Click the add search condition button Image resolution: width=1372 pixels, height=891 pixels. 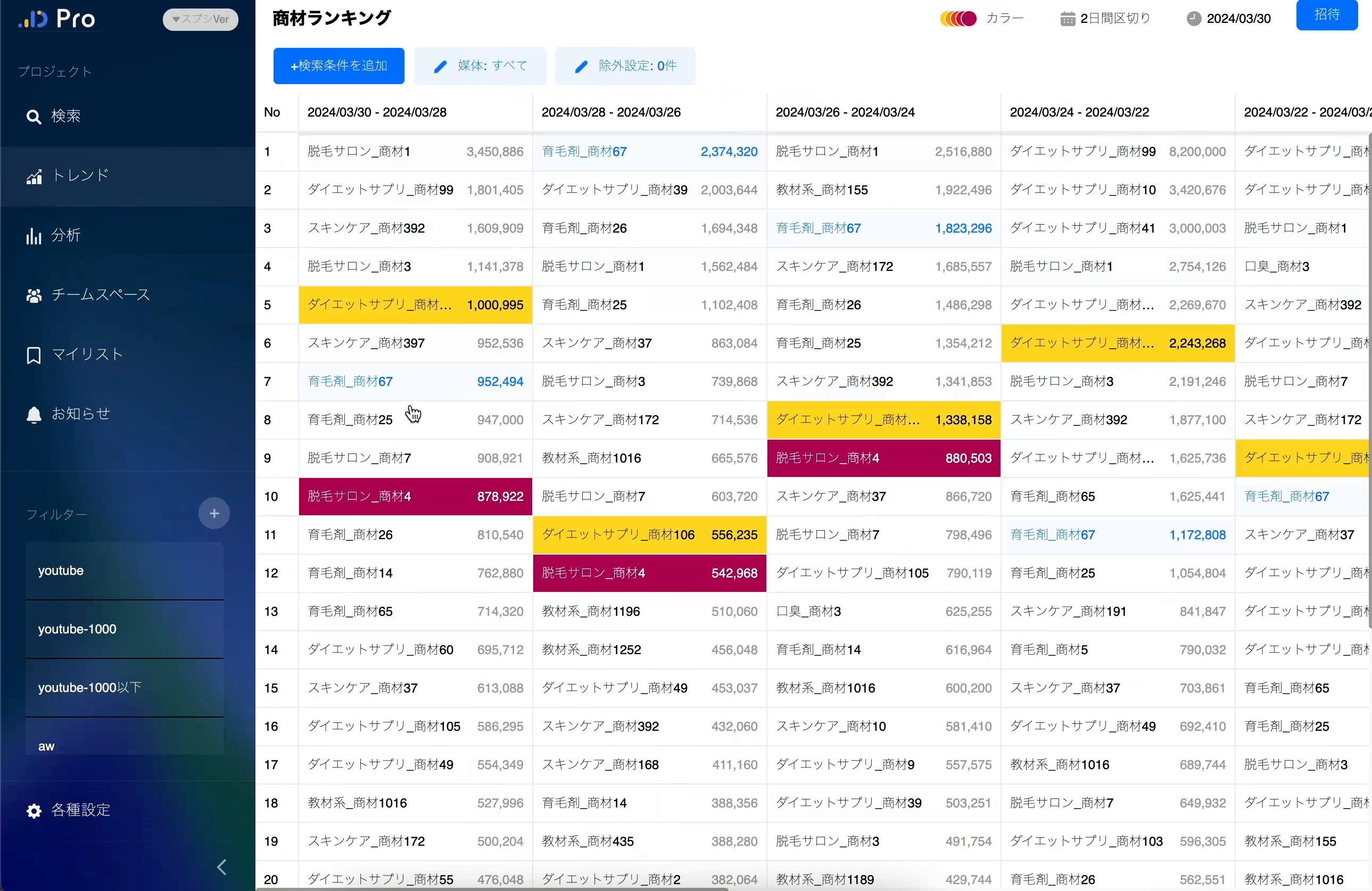tap(338, 66)
